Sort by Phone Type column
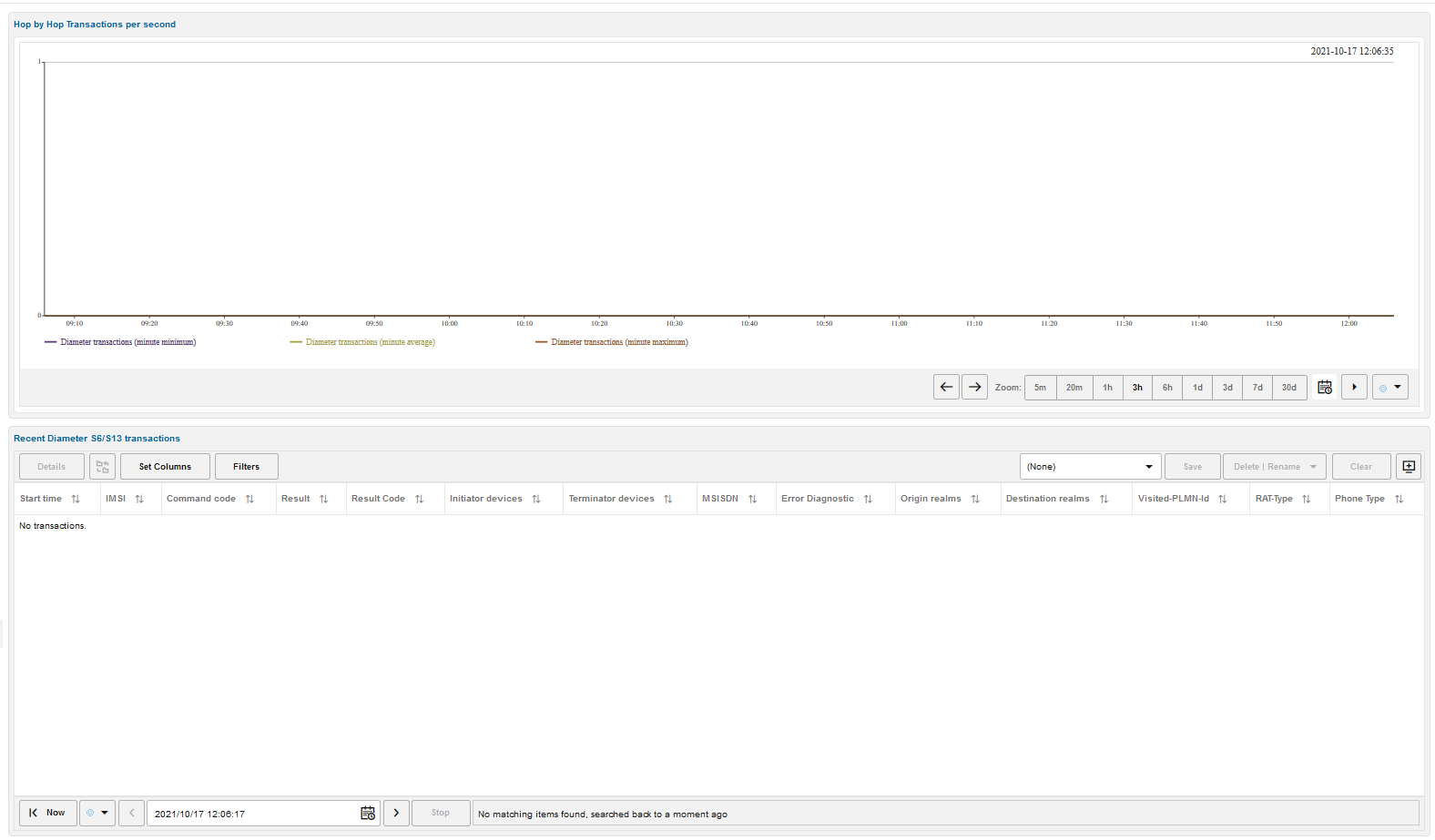 (x=1399, y=499)
